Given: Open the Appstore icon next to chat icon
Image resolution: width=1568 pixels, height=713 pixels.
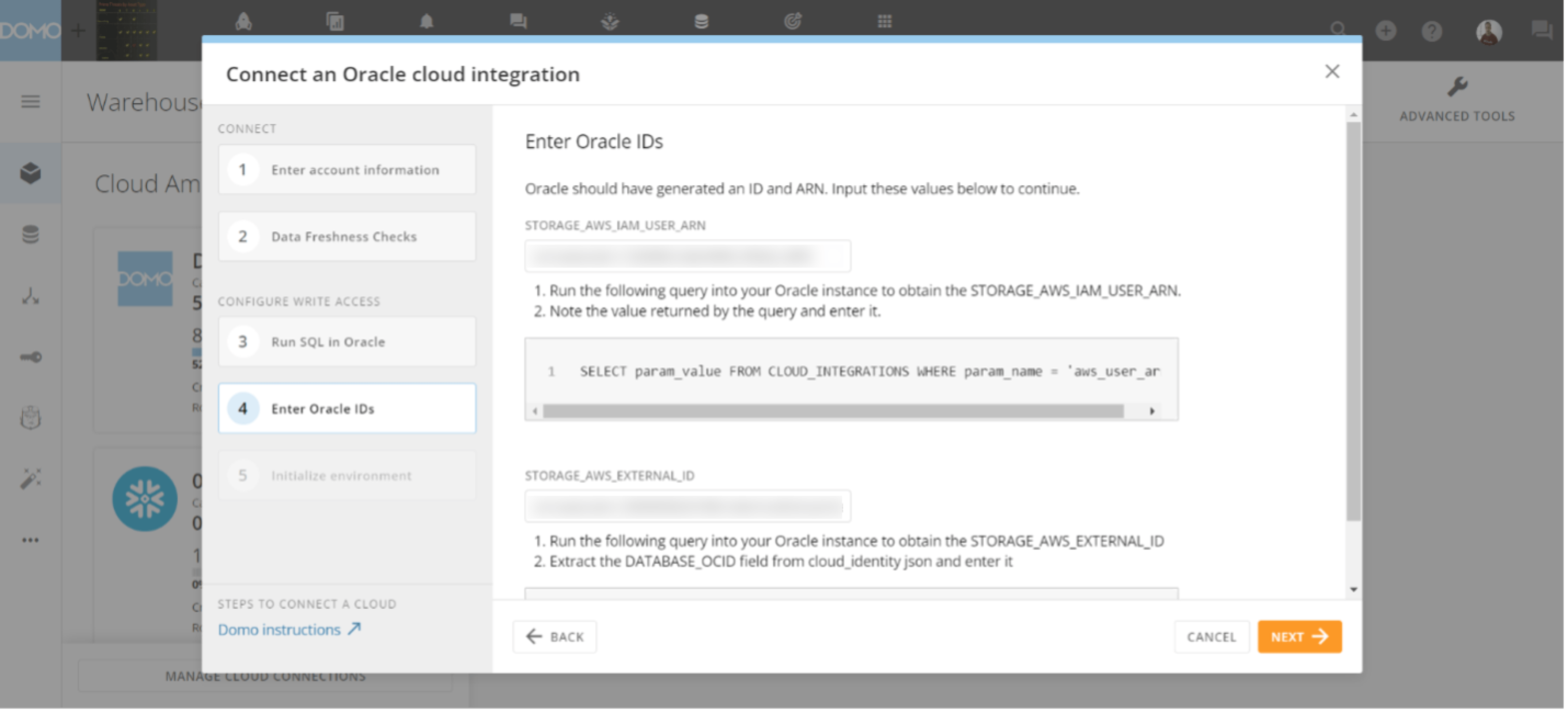Looking at the screenshot, I should 610,22.
